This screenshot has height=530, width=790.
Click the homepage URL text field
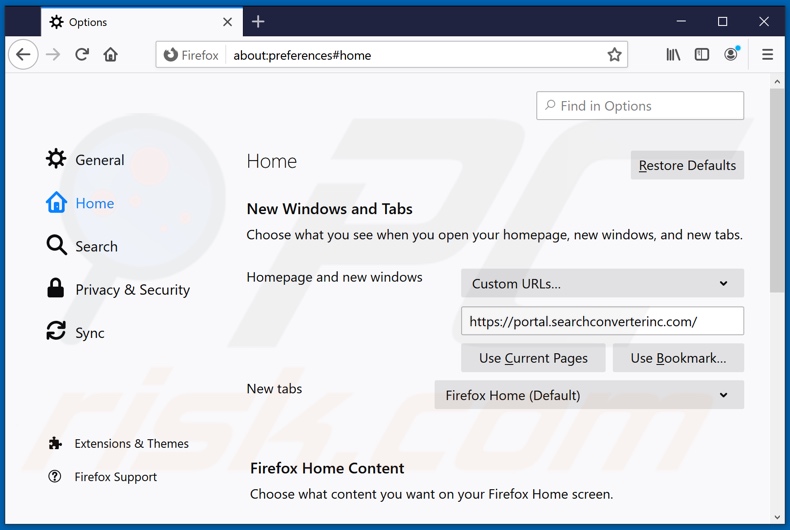coord(602,321)
